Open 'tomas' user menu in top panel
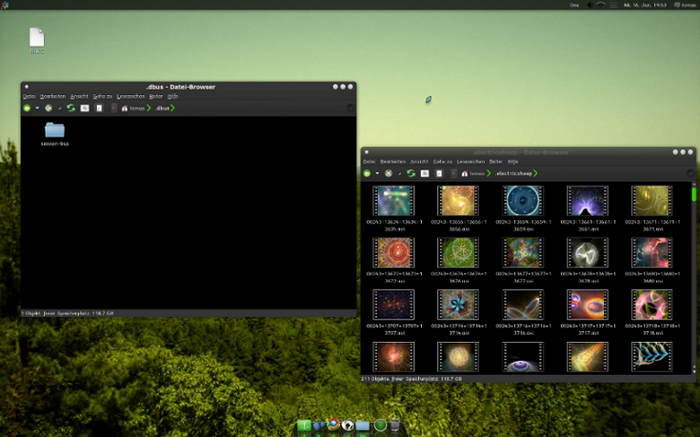 [684, 5]
